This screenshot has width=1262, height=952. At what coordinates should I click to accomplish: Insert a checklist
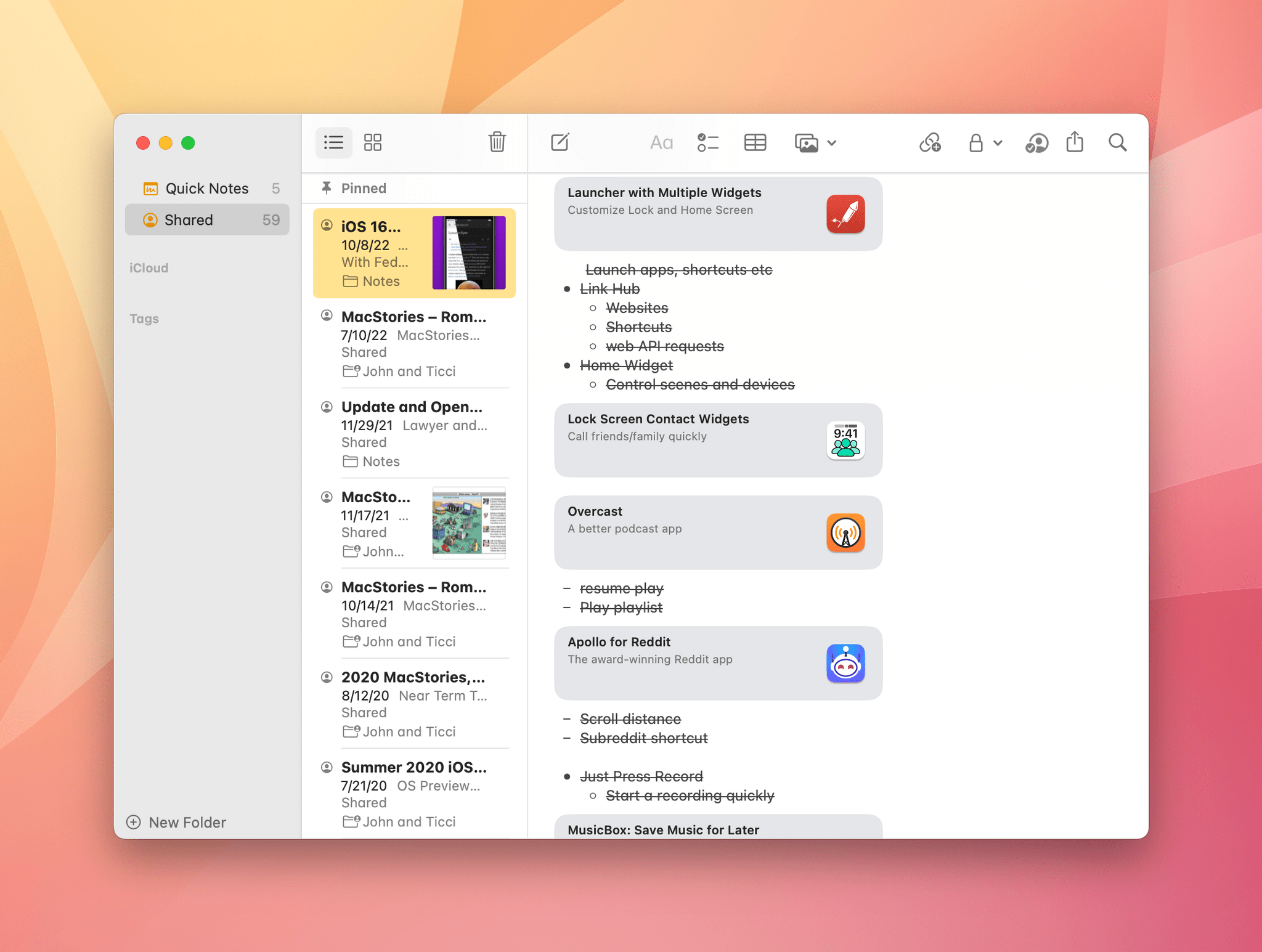pyautogui.click(x=707, y=143)
